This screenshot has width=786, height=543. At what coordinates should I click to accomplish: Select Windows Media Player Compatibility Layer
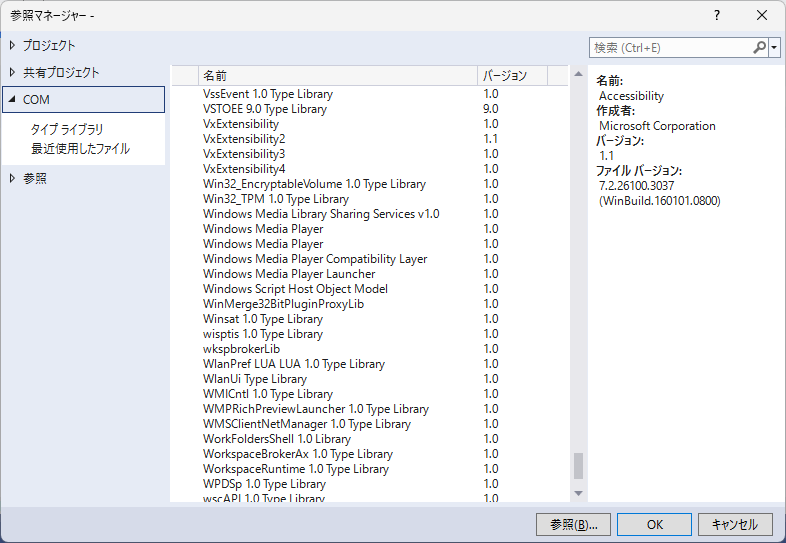[x=370, y=259]
